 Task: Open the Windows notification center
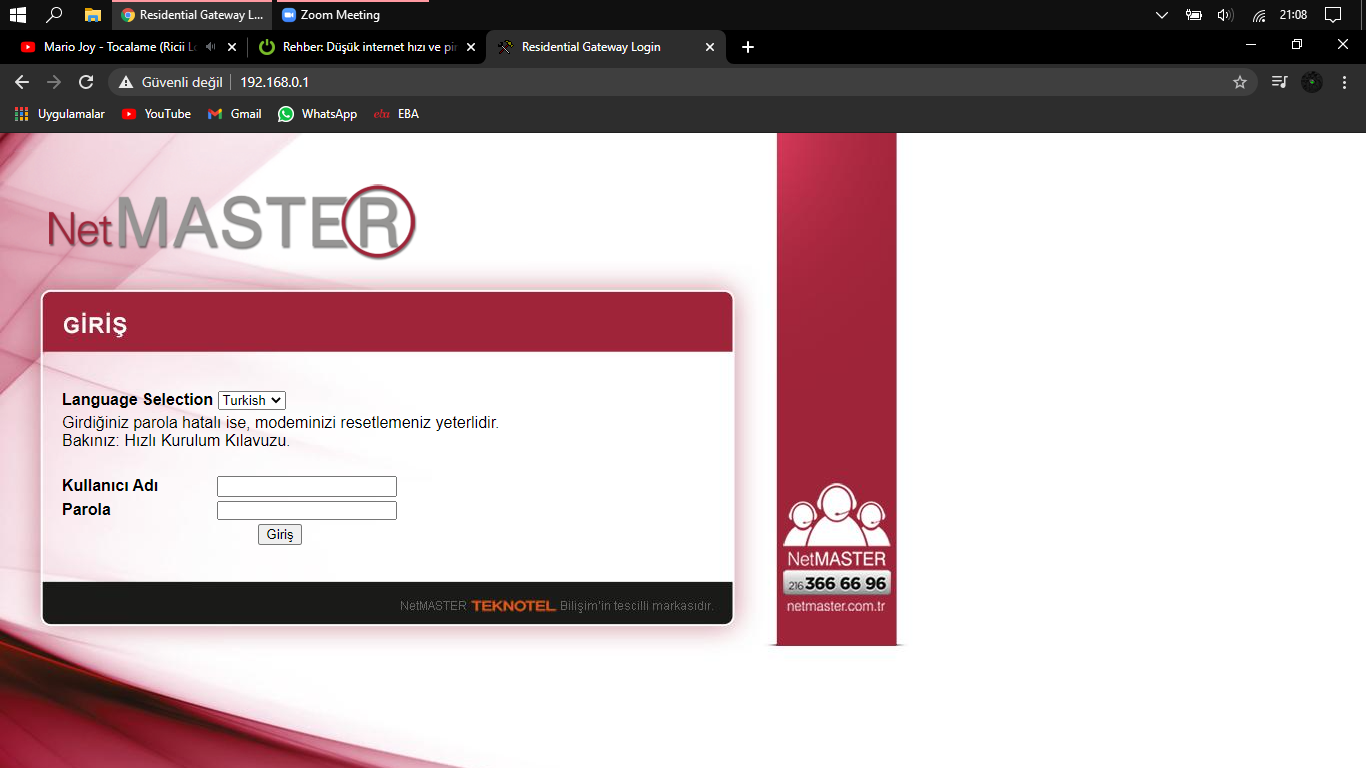pos(1332,15)
